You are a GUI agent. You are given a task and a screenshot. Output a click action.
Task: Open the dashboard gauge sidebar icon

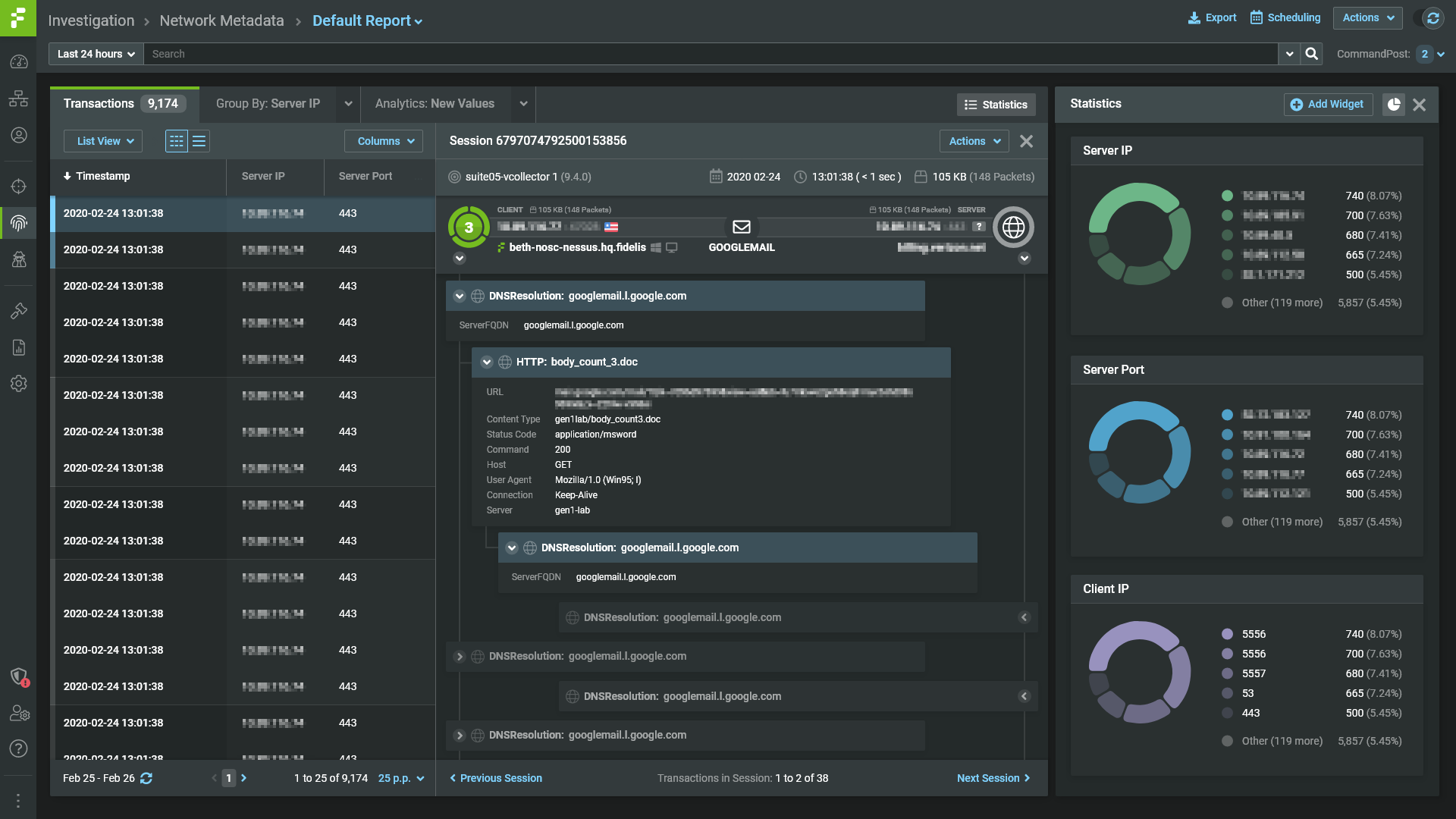coord(19,62)
